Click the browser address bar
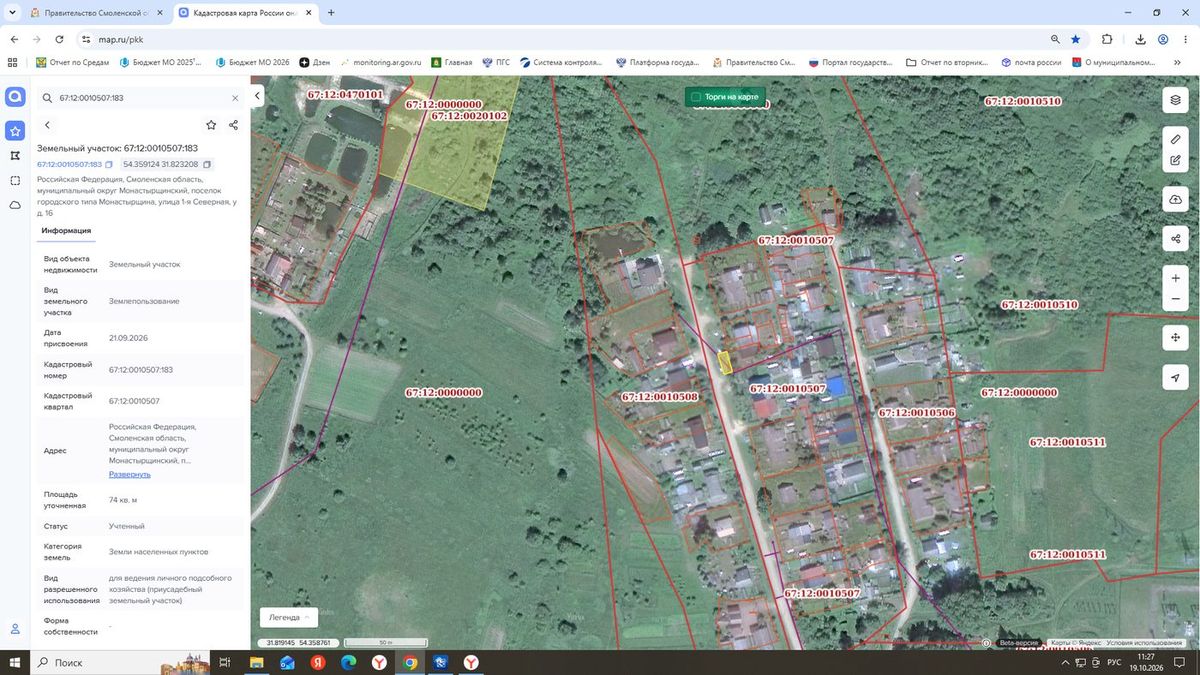The image size is (1200, 675). (560, 39)
